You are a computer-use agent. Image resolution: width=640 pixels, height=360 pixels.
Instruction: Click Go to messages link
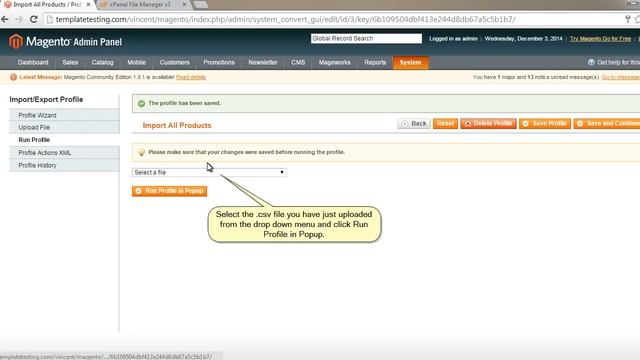pyautogui.click(x=620, y=77)
